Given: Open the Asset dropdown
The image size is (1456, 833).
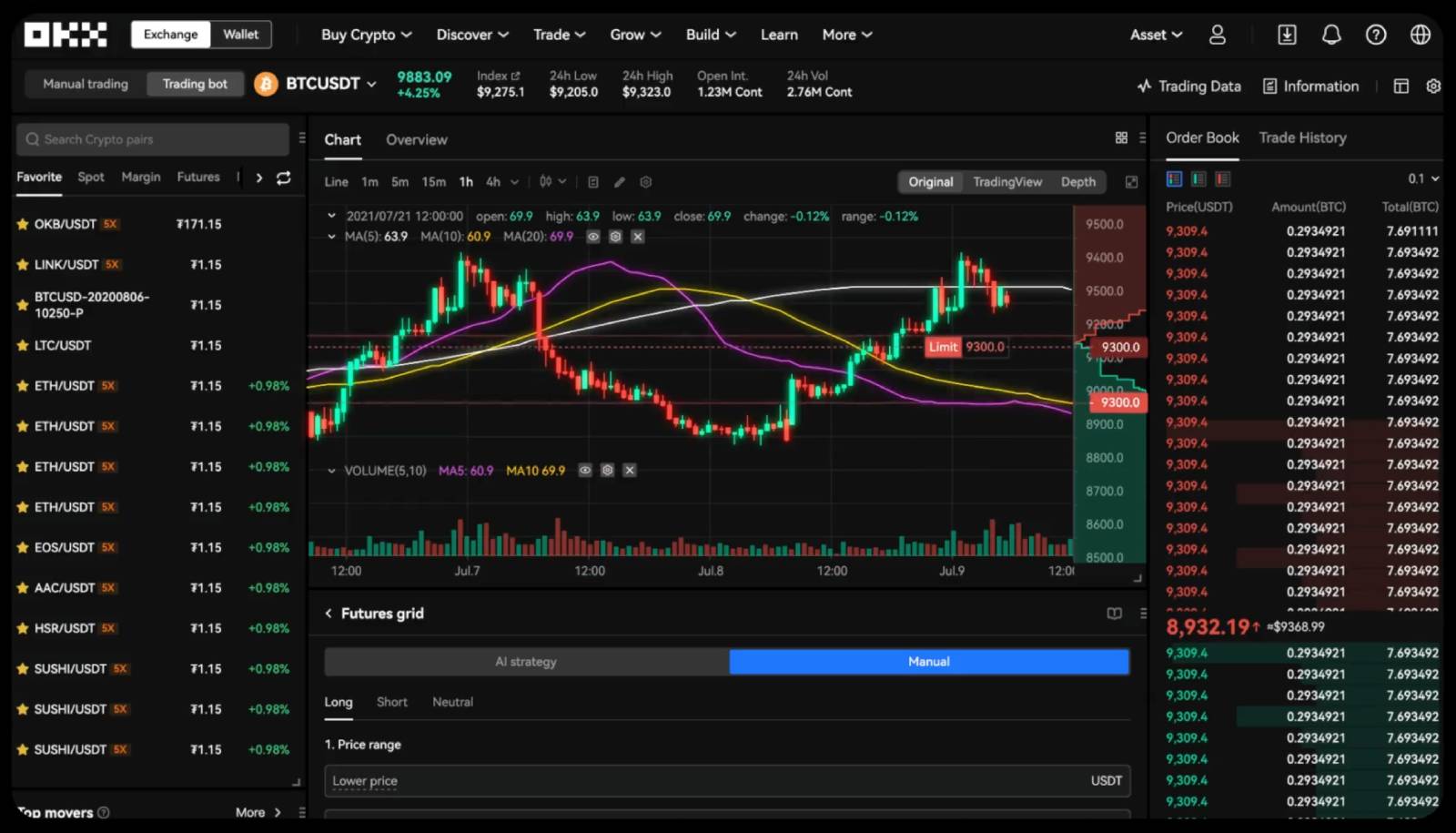Looking at the screenshot, I should coord(1156,35).
